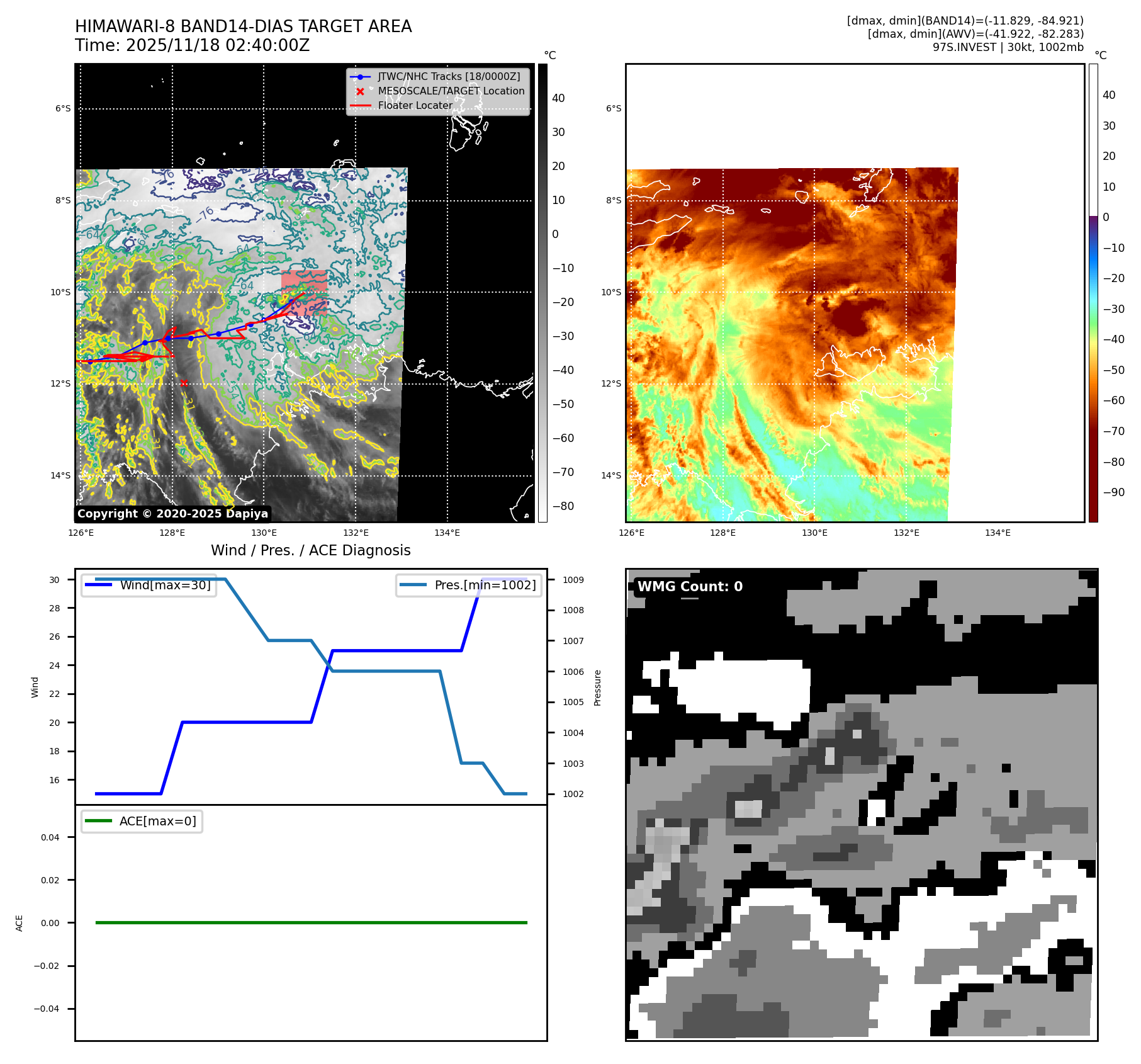This screenshot has width=1141, height=1064.
Task: Click the Copyright 2020-2025 Dapiya text
Action: (x=172, y=514)
